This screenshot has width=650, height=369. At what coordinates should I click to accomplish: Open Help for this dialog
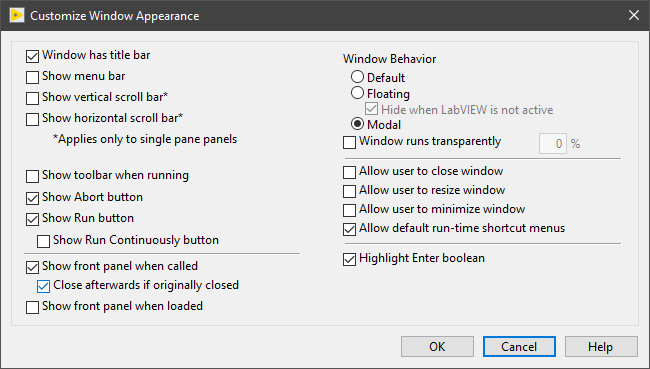601,347
